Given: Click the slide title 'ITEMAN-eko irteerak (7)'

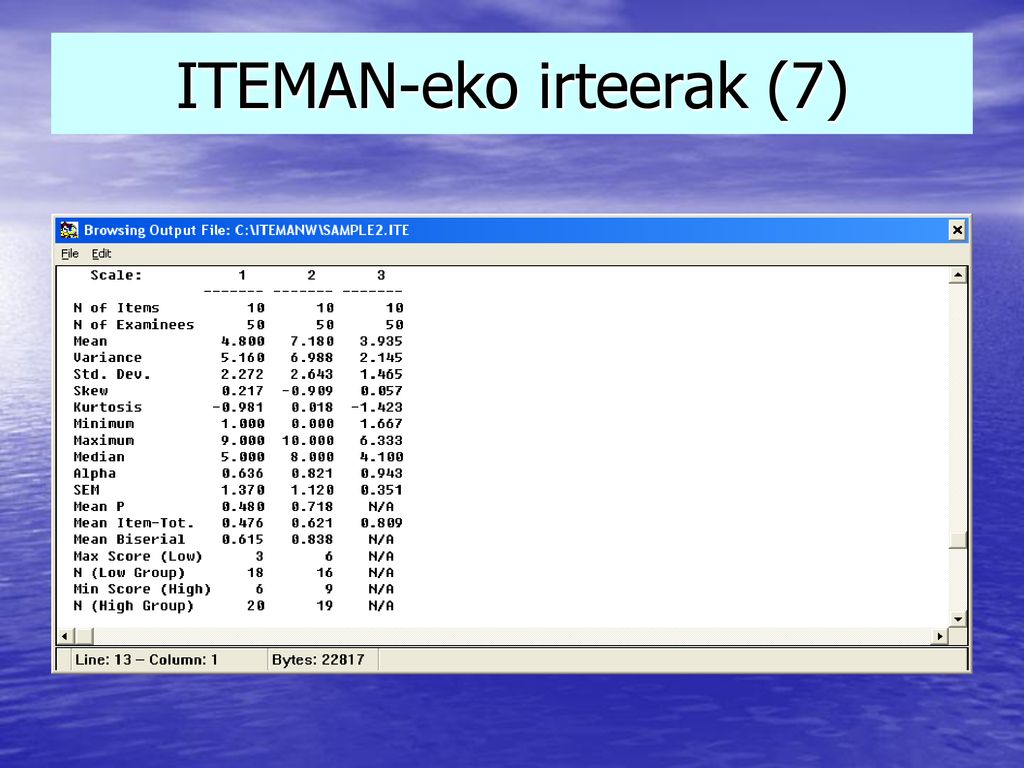Looking at the screenshot, I should coord(512,86).
